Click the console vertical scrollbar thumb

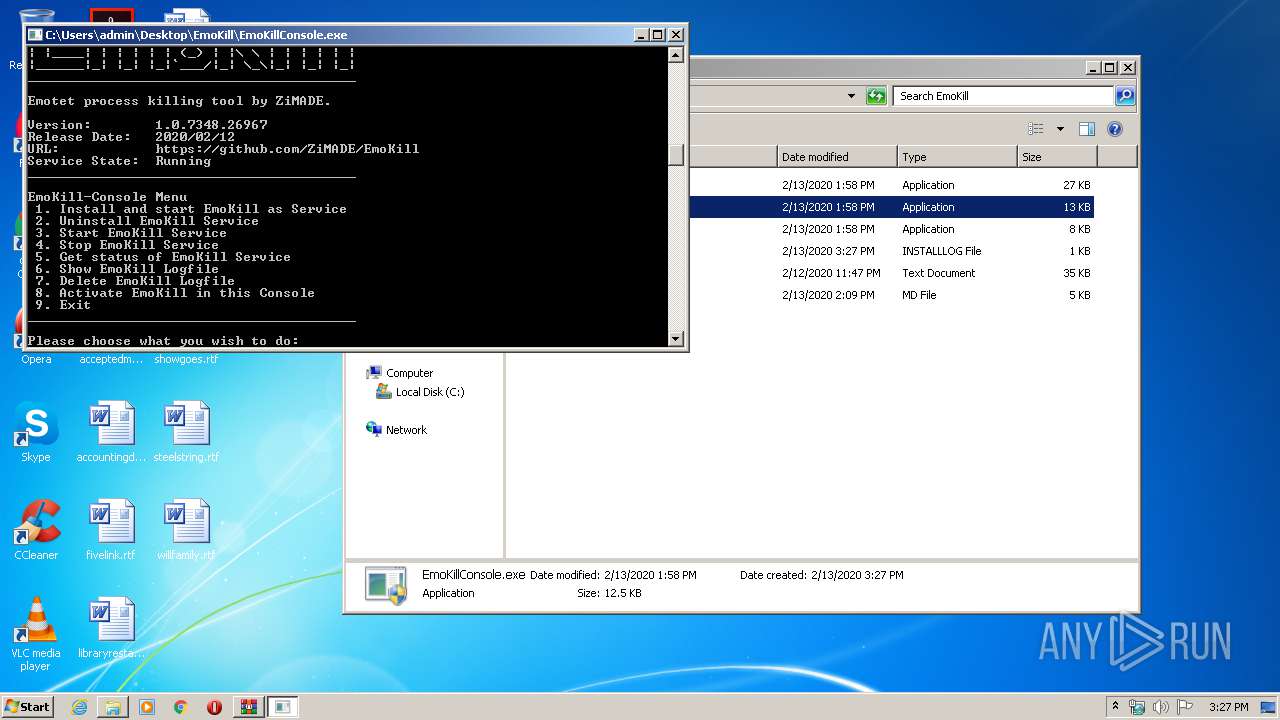pyautogui.click(x=676, y=155)
